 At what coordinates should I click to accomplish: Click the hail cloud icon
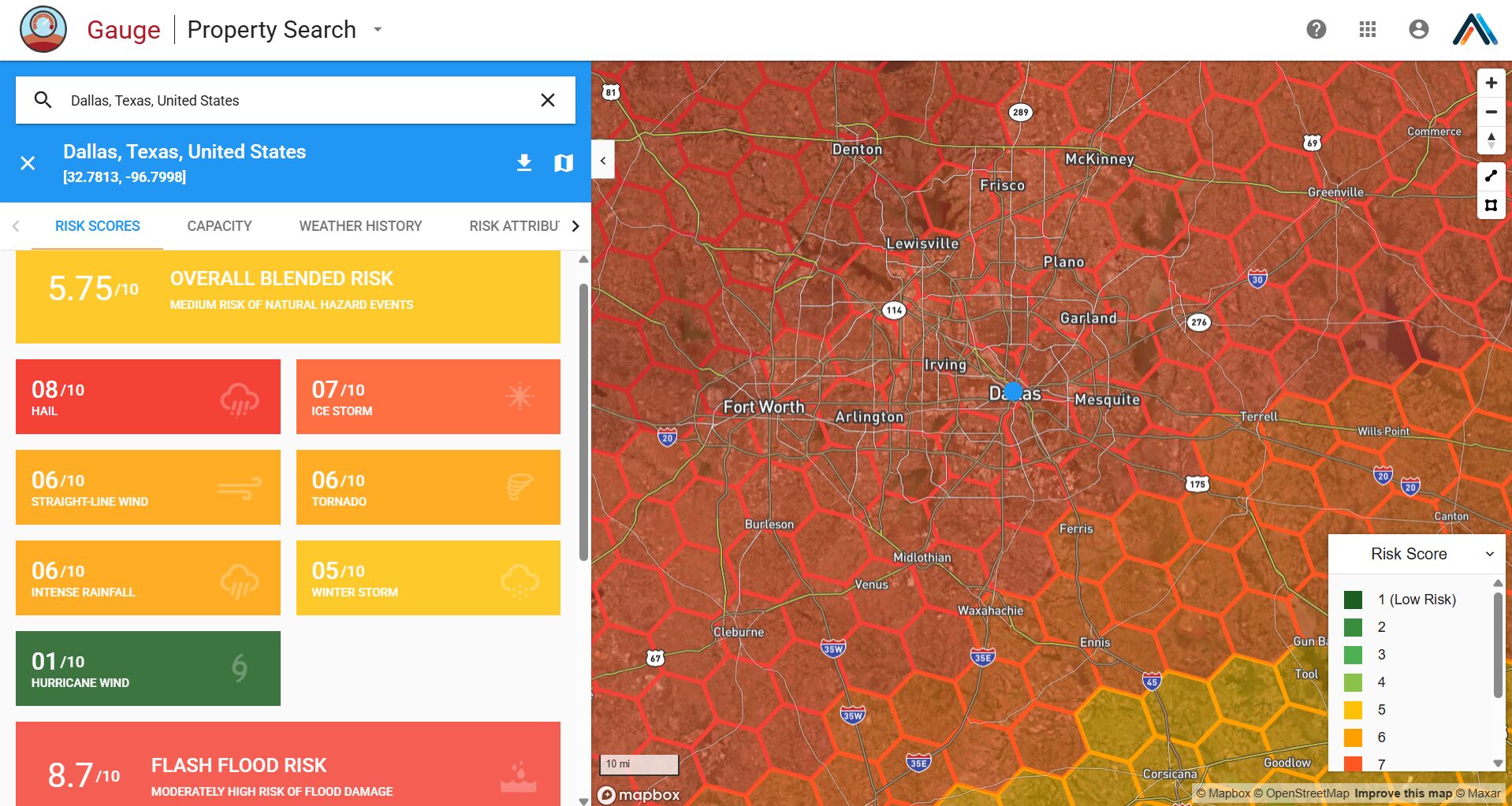240,399
